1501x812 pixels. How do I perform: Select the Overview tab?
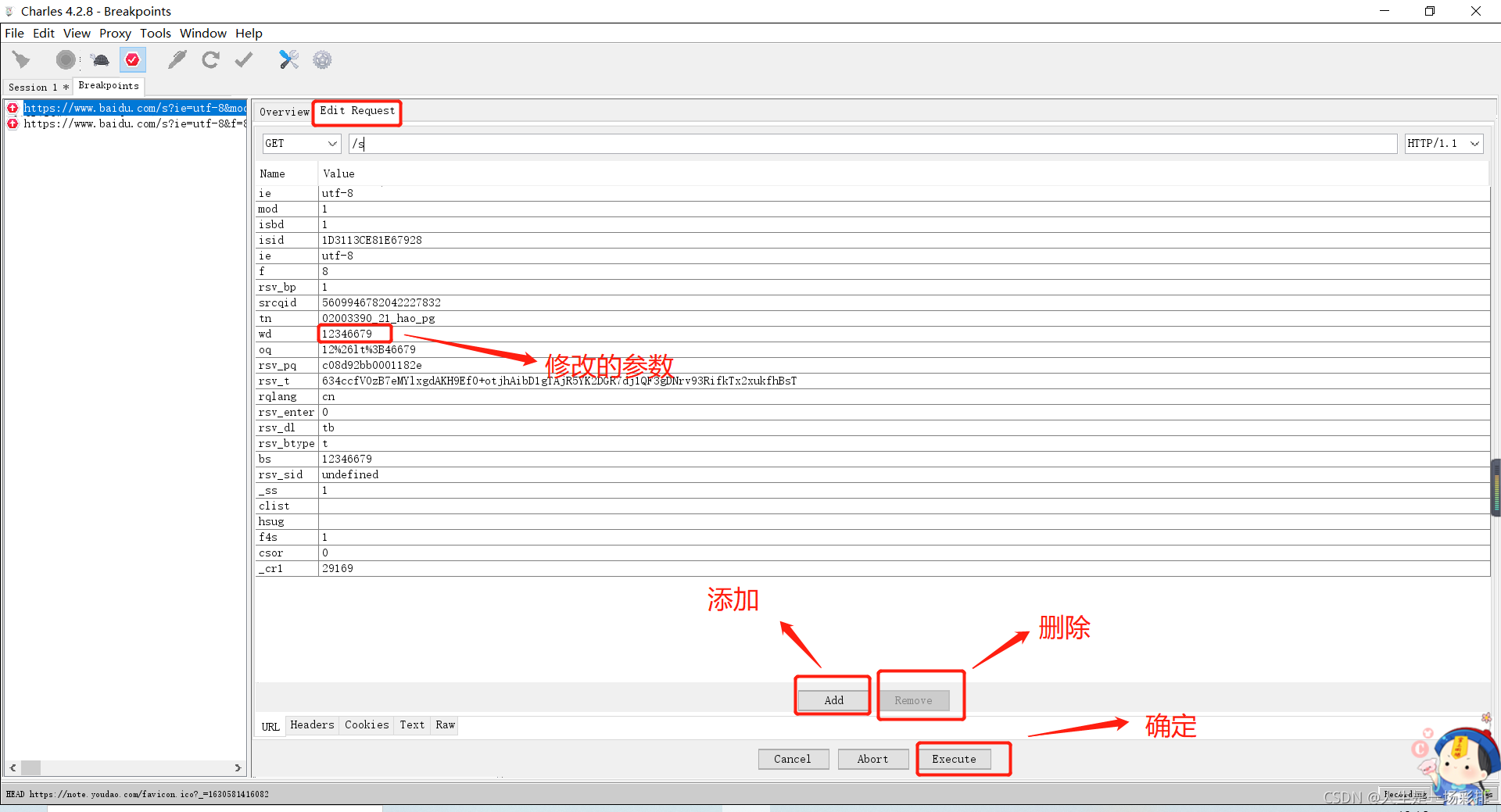(284, 112)
